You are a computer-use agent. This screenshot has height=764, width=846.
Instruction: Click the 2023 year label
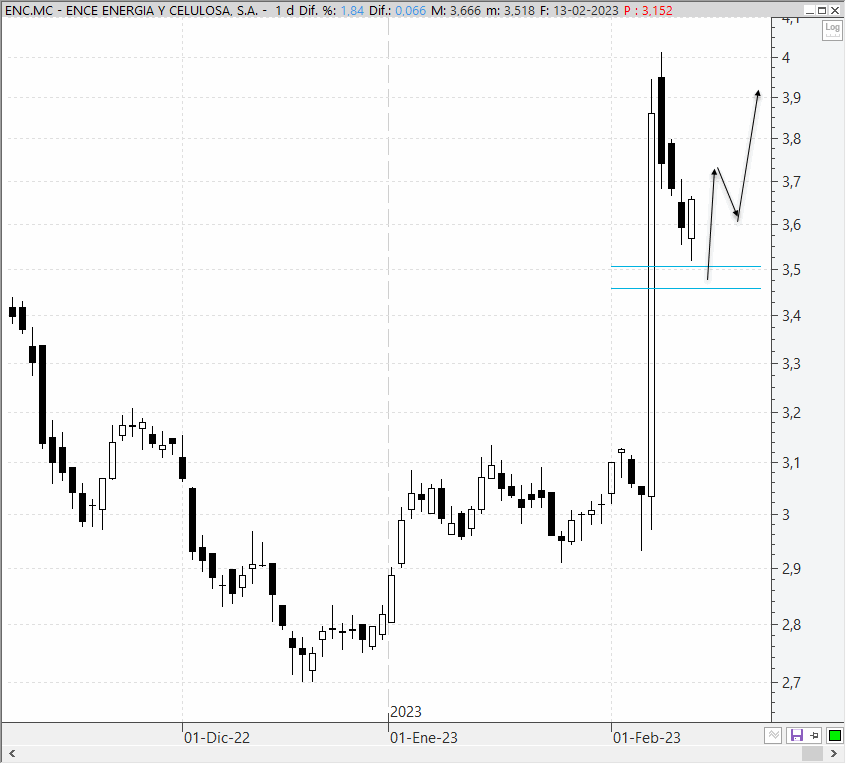(406, 712)
